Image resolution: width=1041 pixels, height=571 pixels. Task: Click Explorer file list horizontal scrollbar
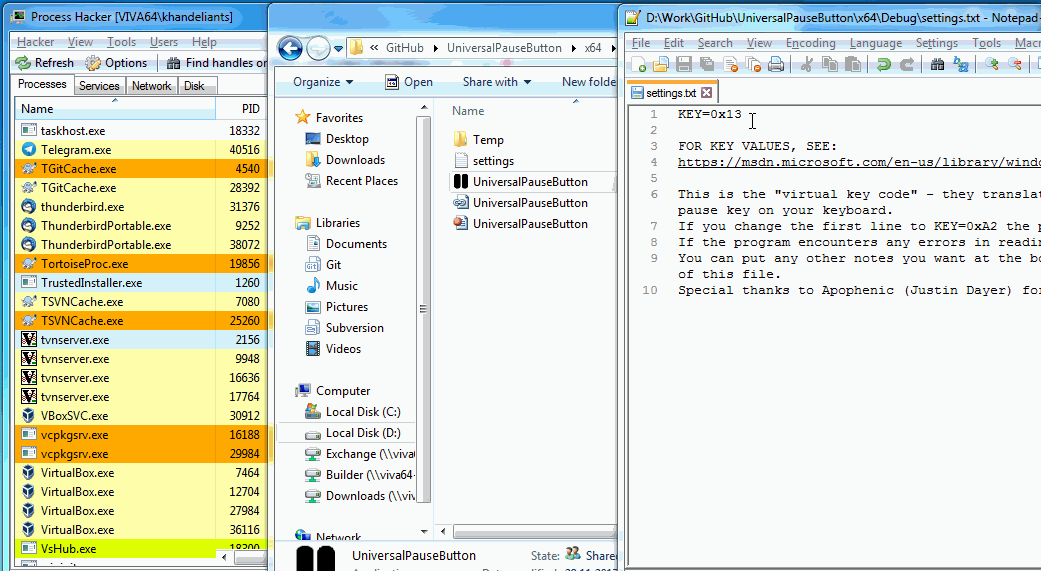coord(534,531)
